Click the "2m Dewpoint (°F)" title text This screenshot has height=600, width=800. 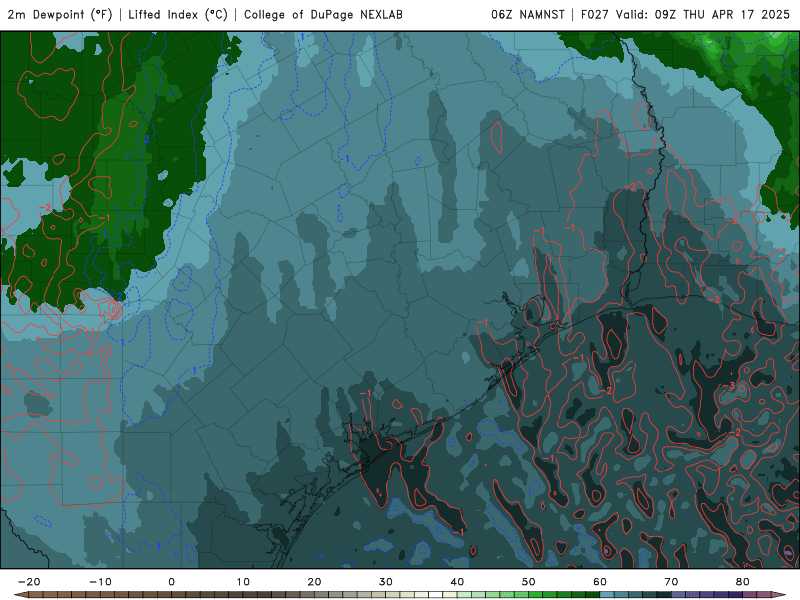[60, 15]
